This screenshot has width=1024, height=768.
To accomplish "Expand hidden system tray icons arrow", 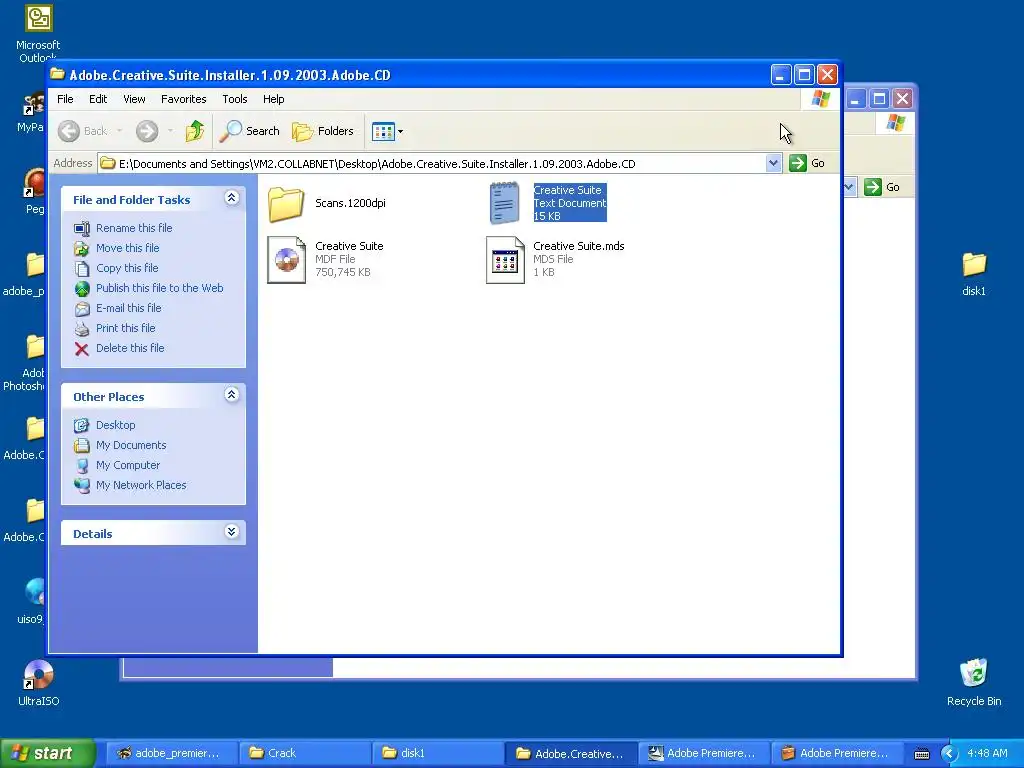I will tap(949, 754).
